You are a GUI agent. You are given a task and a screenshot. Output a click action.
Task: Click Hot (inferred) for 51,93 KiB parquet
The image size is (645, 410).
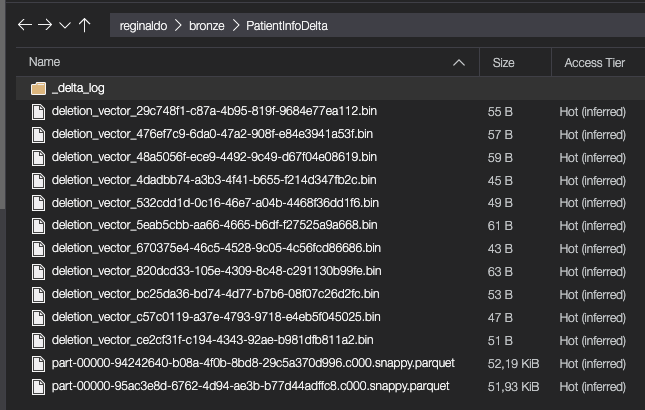click(592, 387)
